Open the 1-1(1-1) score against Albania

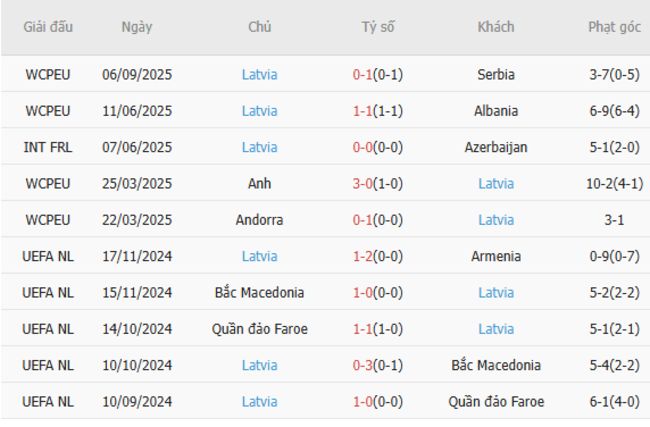tap(377, 111)
